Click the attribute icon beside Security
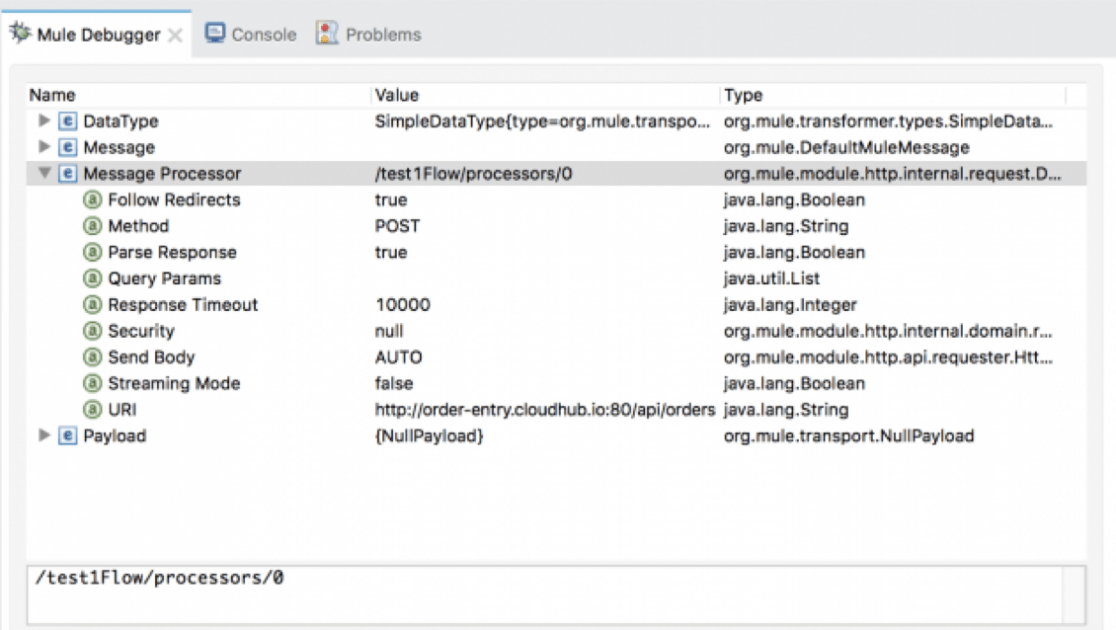1116x630 pixels. click(x=93, y=331)
